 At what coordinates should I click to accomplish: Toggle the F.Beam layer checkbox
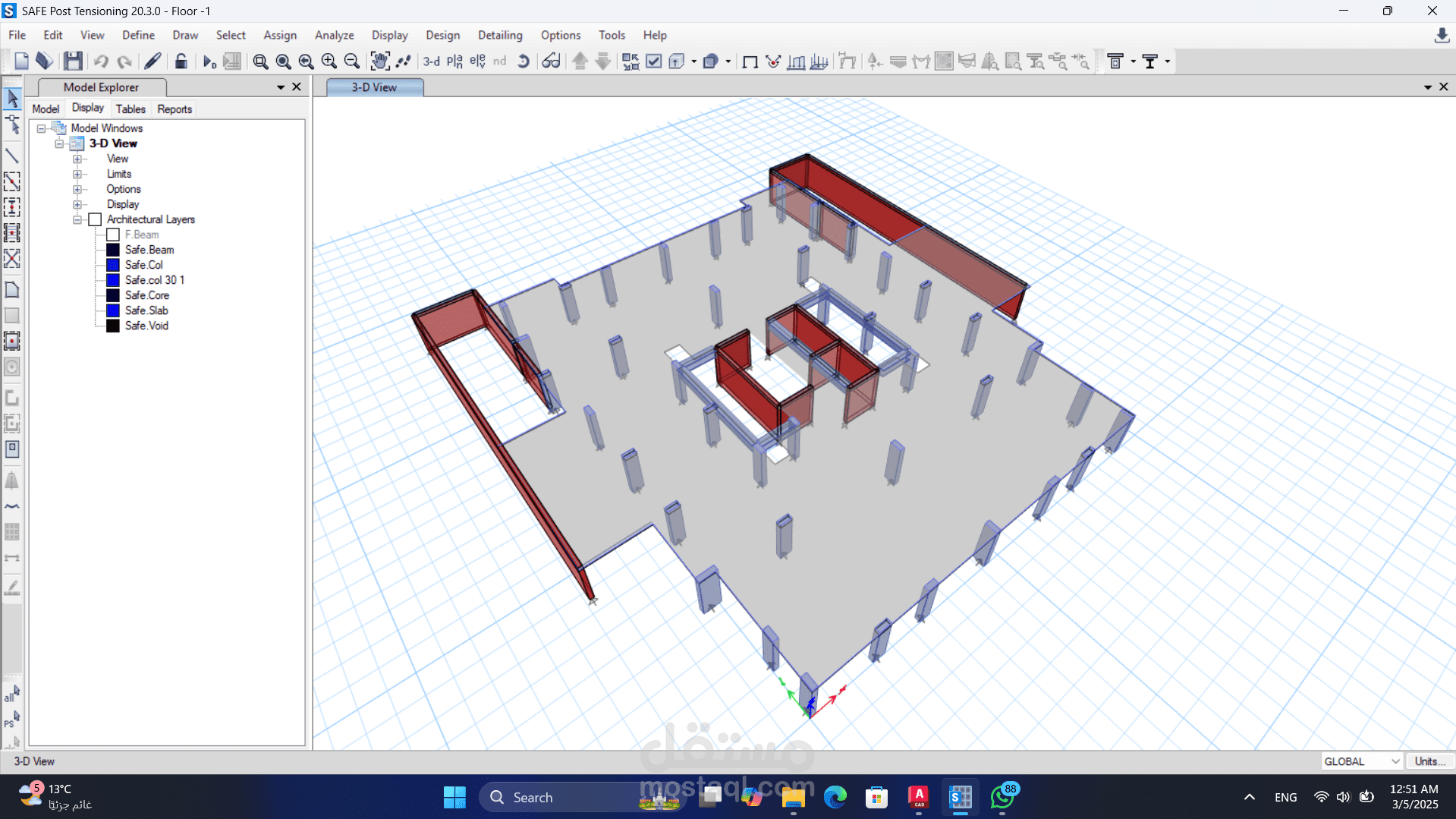pos(113,235)
